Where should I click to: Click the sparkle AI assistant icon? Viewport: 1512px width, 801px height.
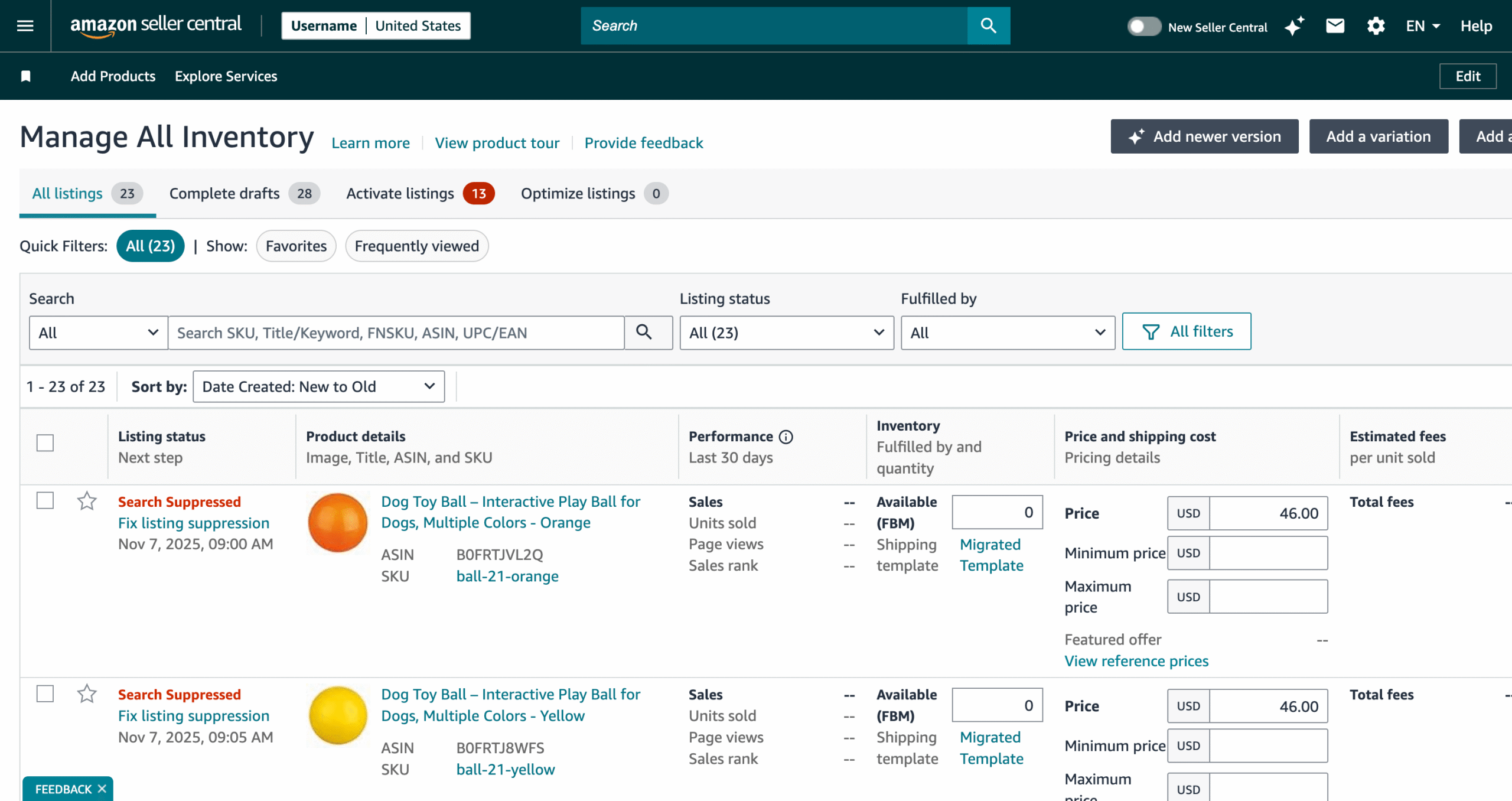pos(1294,26)
